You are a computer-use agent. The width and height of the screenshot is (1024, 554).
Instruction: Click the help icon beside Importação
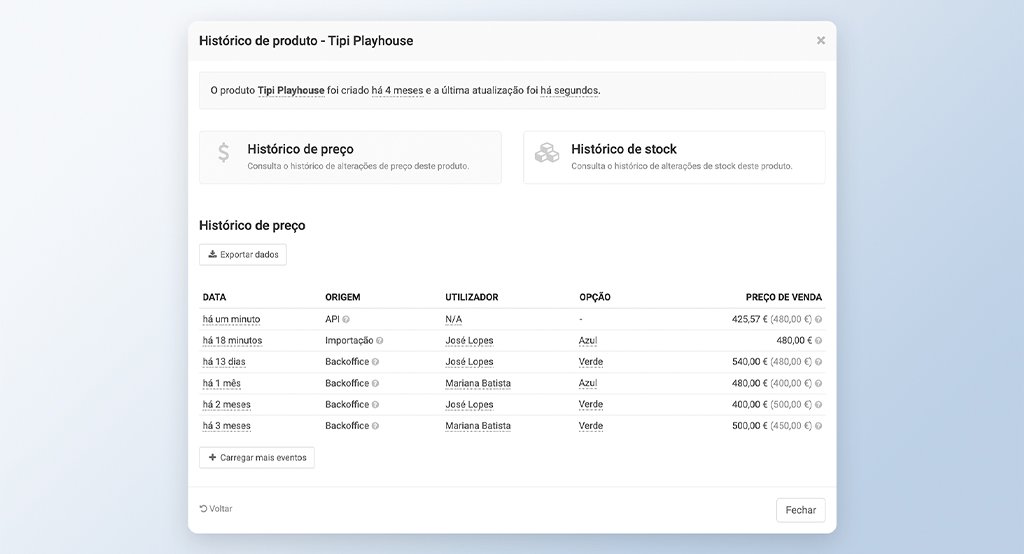379,340
